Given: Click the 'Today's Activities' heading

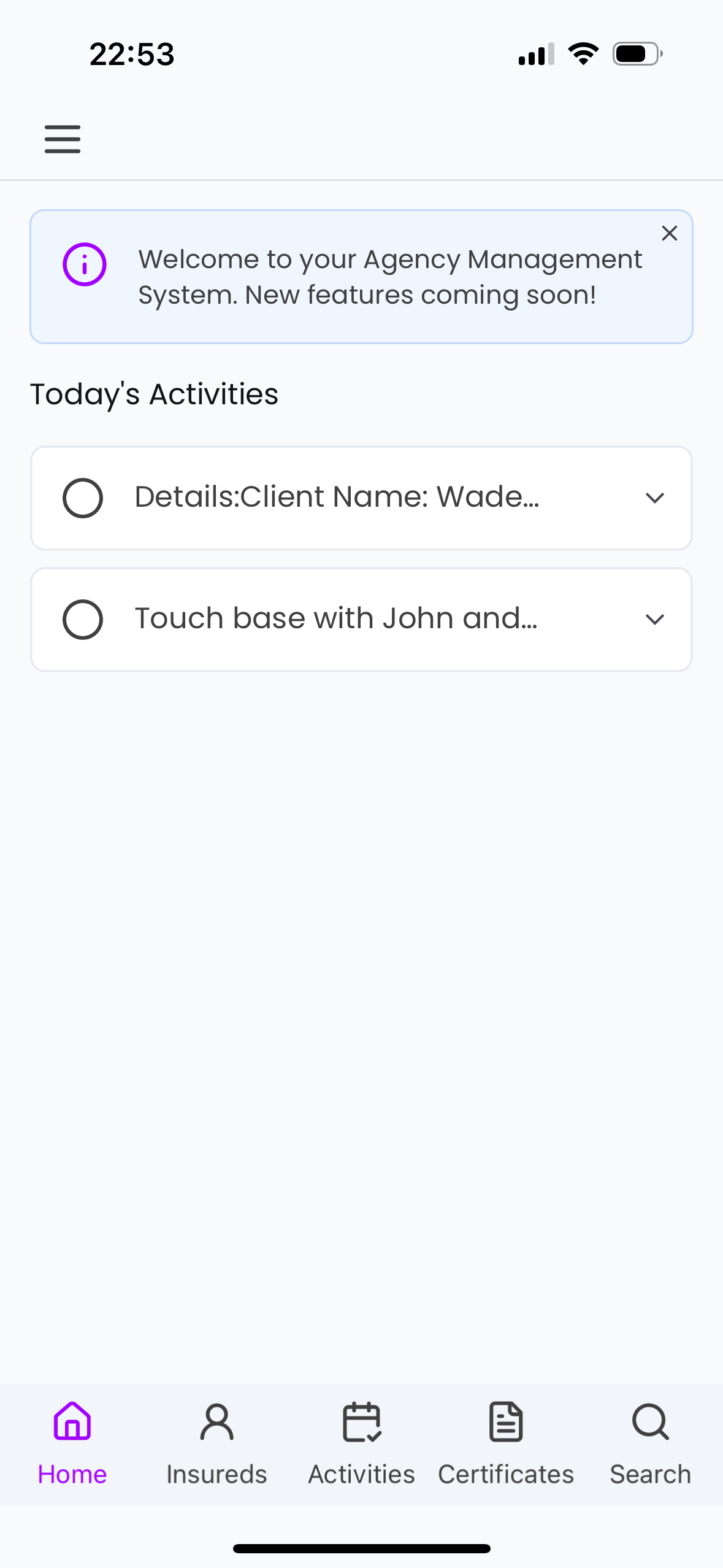Looking at the screenshot, I should point(155,394).
